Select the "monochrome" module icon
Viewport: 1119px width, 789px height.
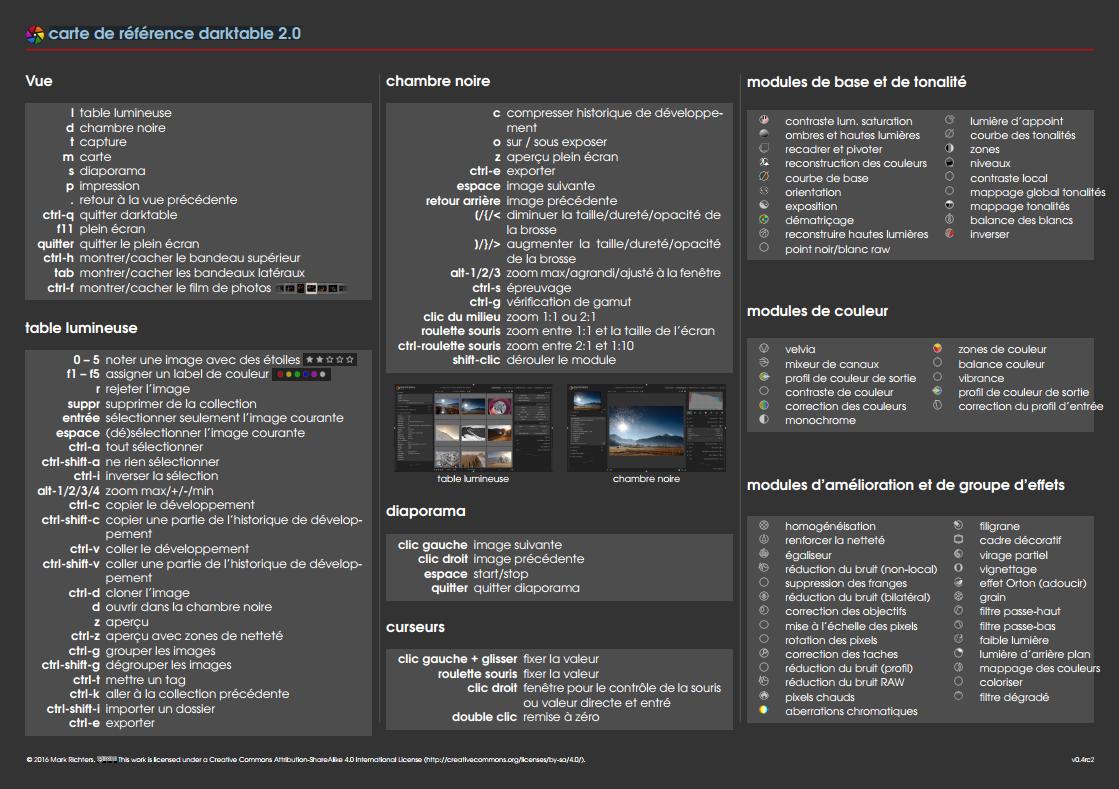pos(764,419)
